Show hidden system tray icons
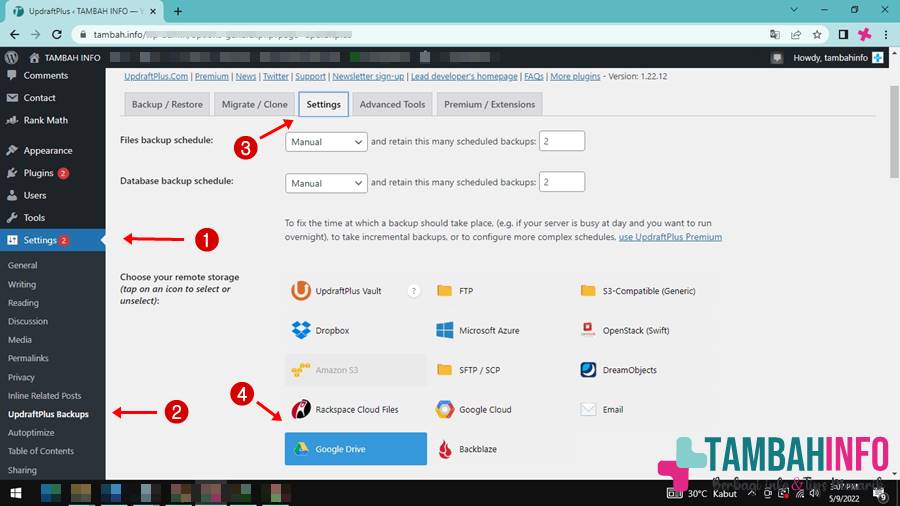 751,493
